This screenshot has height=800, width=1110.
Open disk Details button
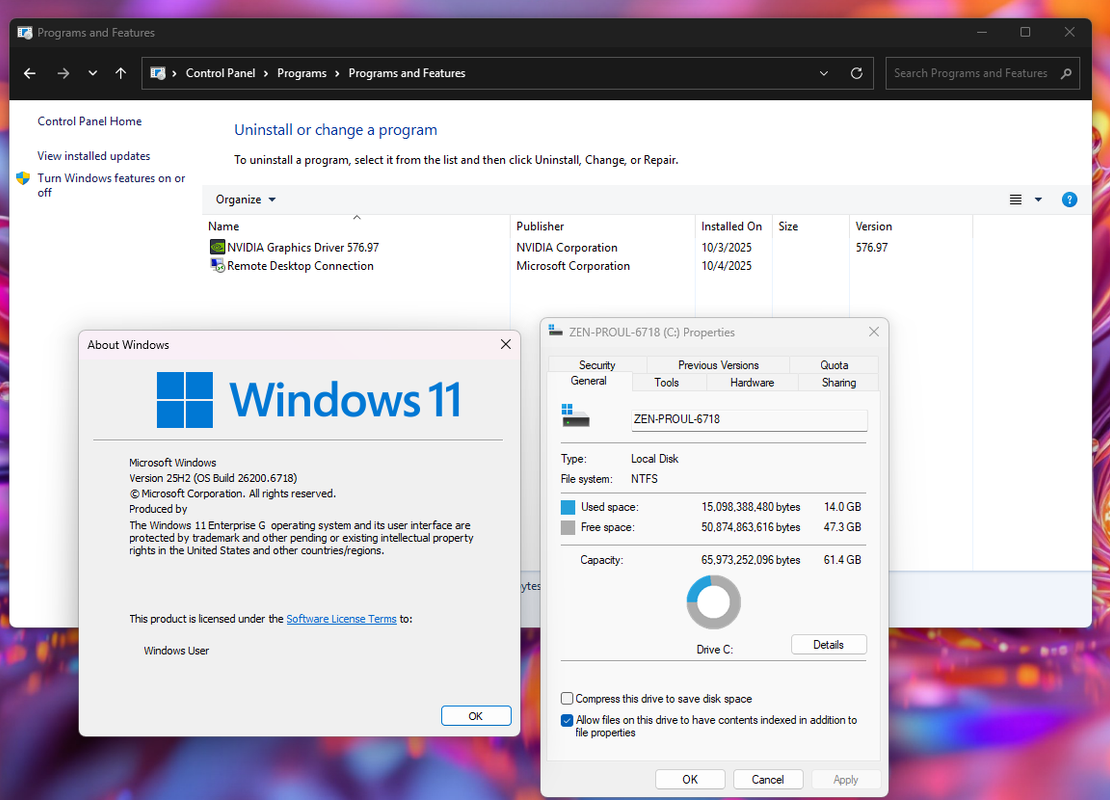point(828,644)
